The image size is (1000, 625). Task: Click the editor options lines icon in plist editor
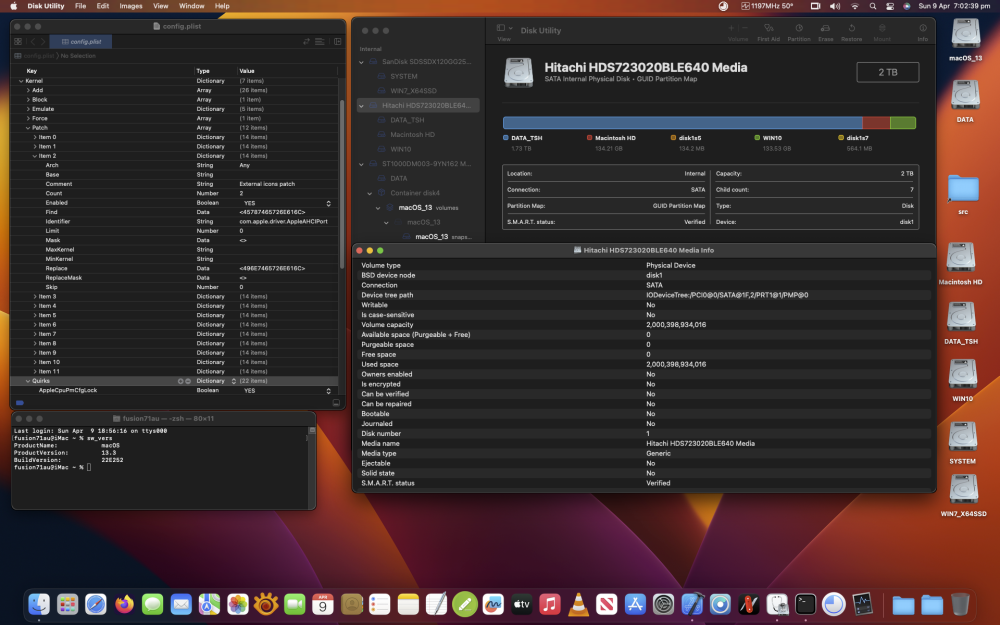[x=320, y=41]
